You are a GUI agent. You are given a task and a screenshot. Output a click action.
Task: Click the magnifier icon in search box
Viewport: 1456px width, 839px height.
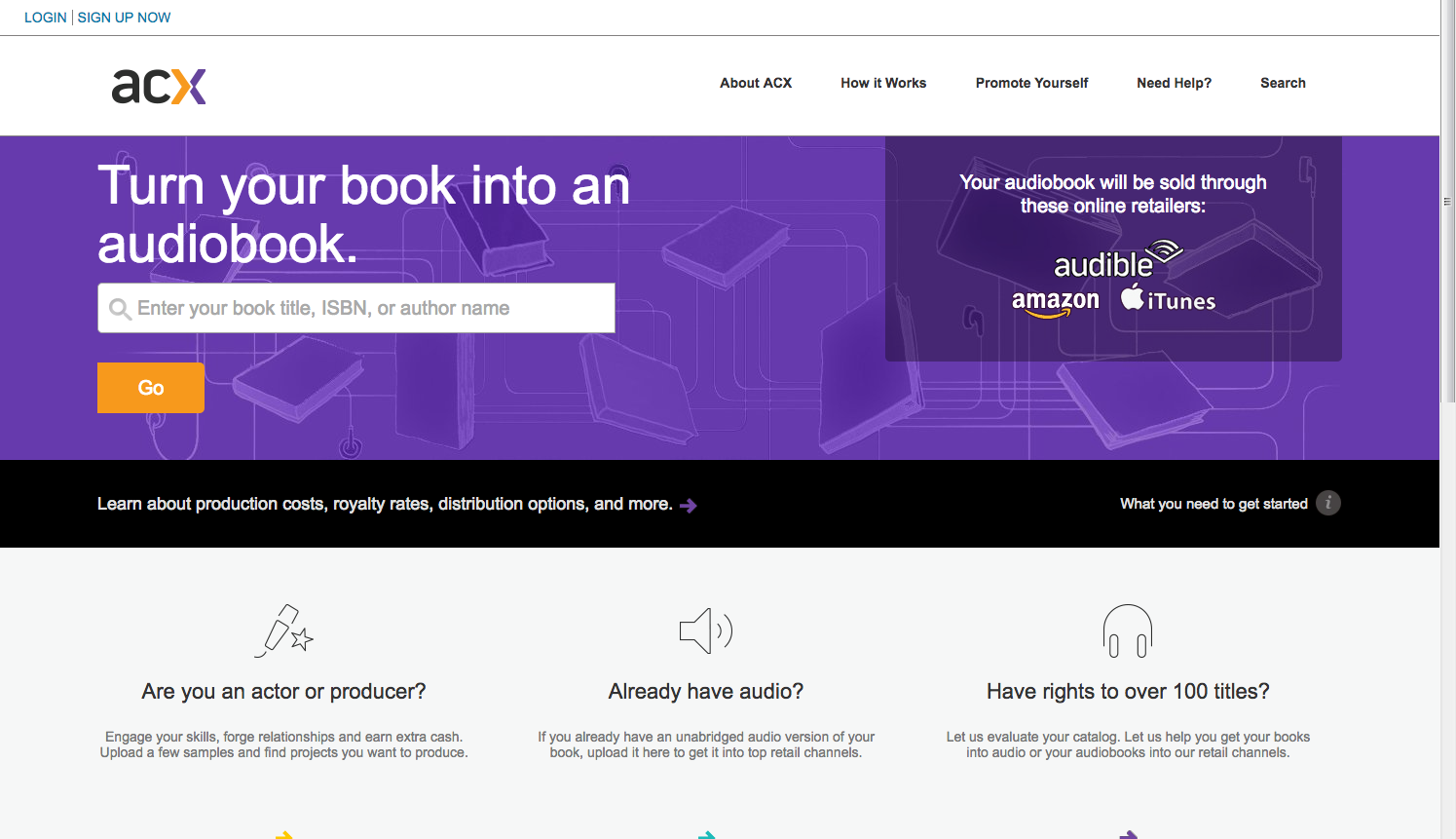tap(121, 309)
